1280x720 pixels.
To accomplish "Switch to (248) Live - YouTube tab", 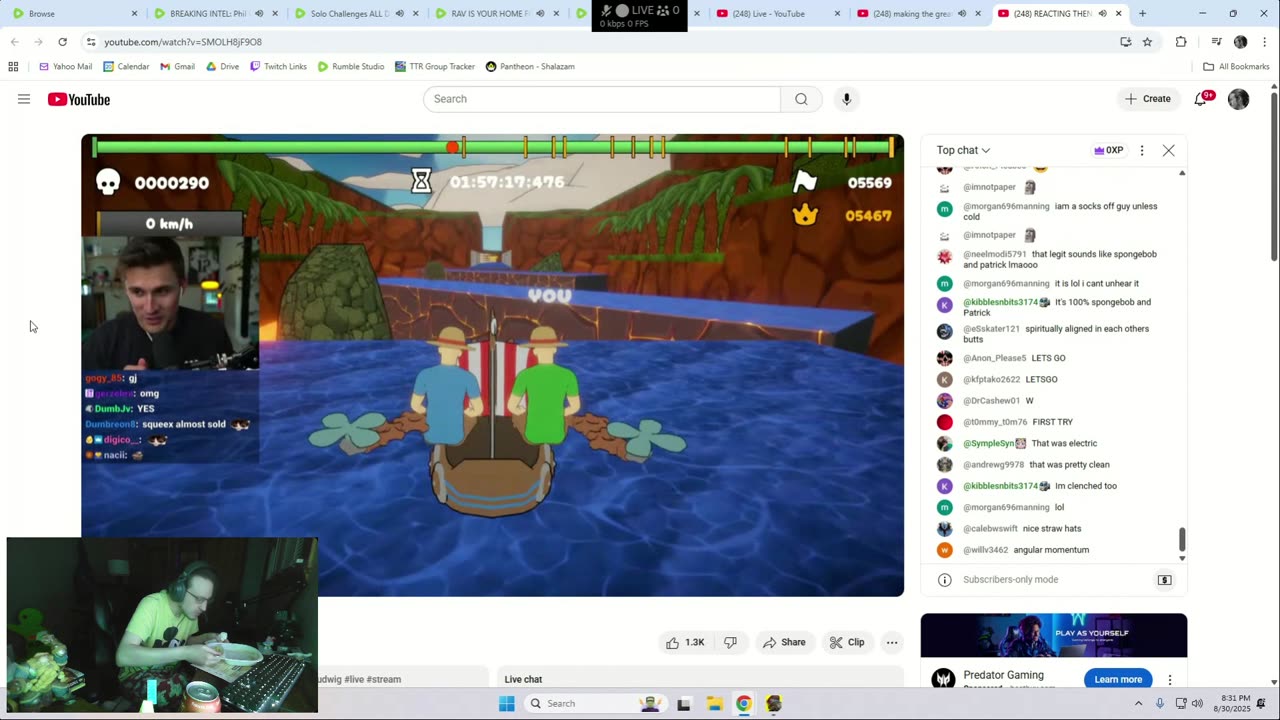I will (x=778, y=14).
